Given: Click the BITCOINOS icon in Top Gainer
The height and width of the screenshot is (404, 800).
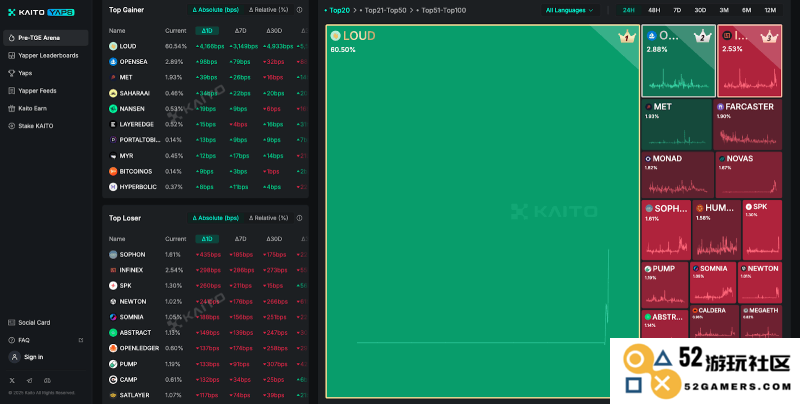Looking at the screenshot, I should [113, 171].
